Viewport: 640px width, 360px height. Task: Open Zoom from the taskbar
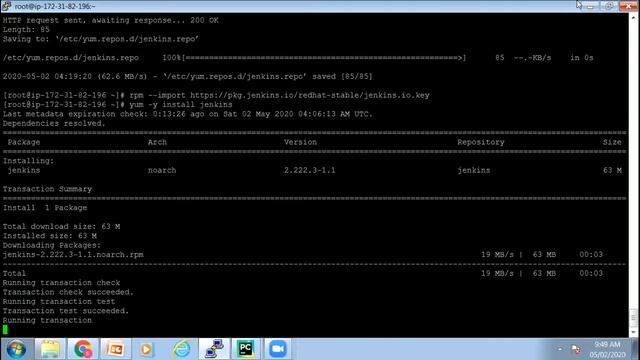tap(278, 349)
